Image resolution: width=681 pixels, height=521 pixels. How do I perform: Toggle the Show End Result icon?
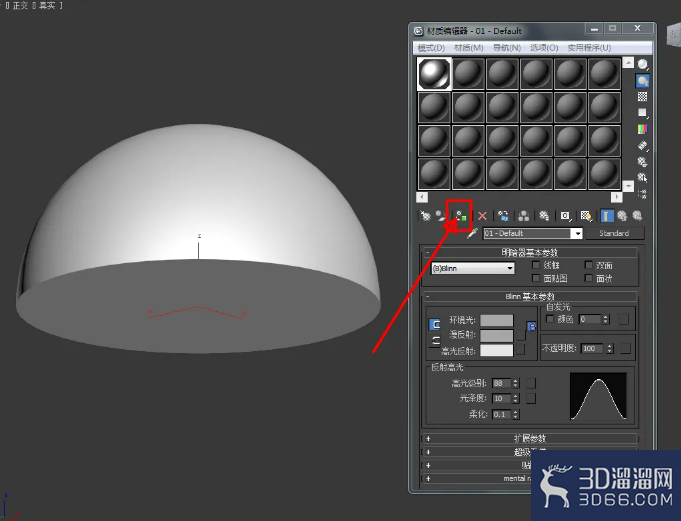tap(607, 216)
